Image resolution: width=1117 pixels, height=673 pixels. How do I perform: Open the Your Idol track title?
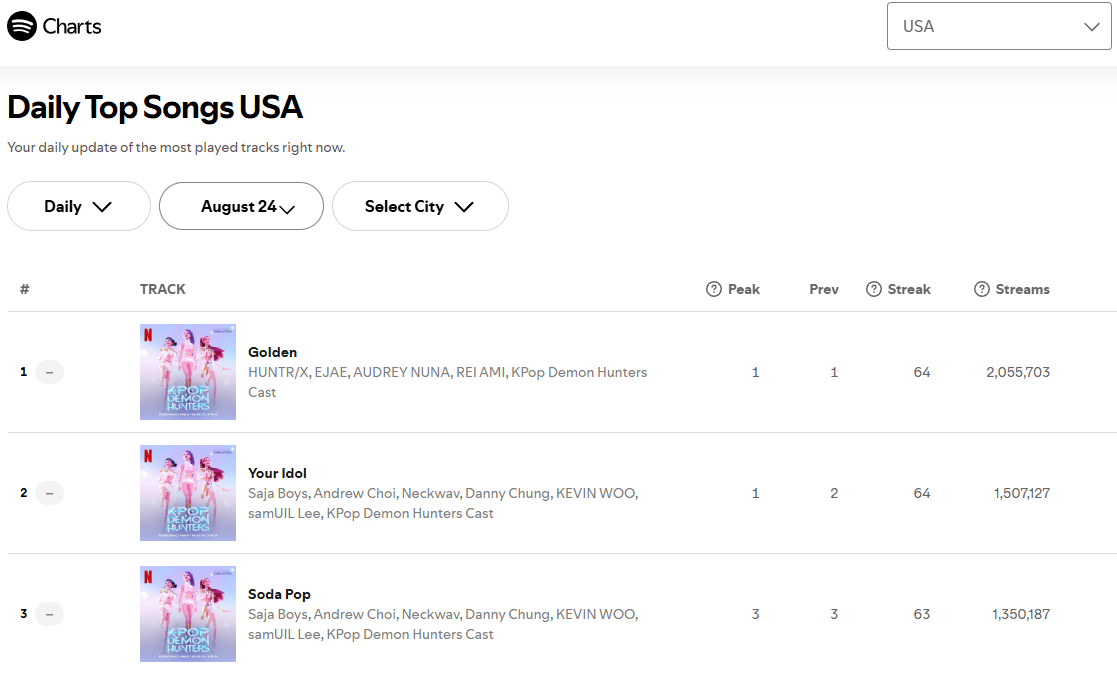(277, 473)
